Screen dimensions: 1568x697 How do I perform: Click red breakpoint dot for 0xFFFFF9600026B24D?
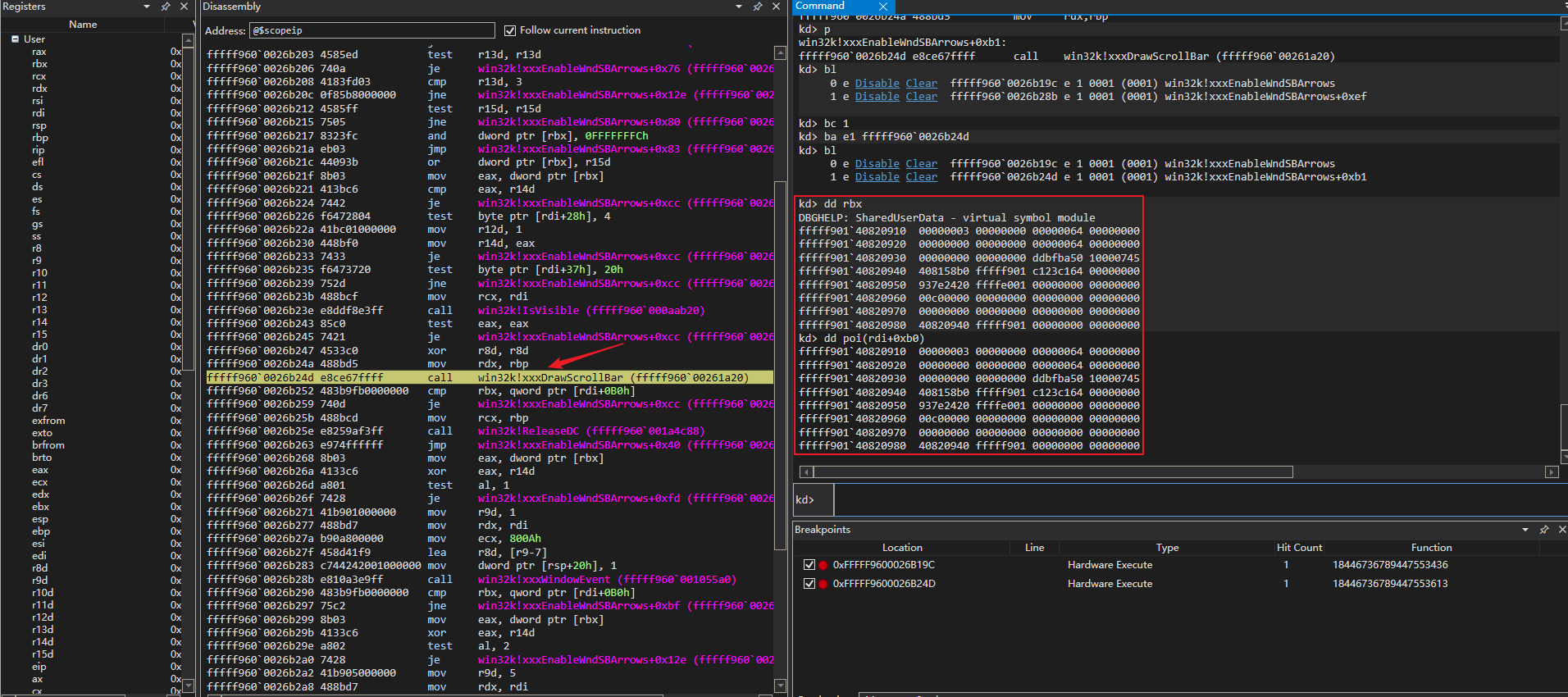point(823,584)
